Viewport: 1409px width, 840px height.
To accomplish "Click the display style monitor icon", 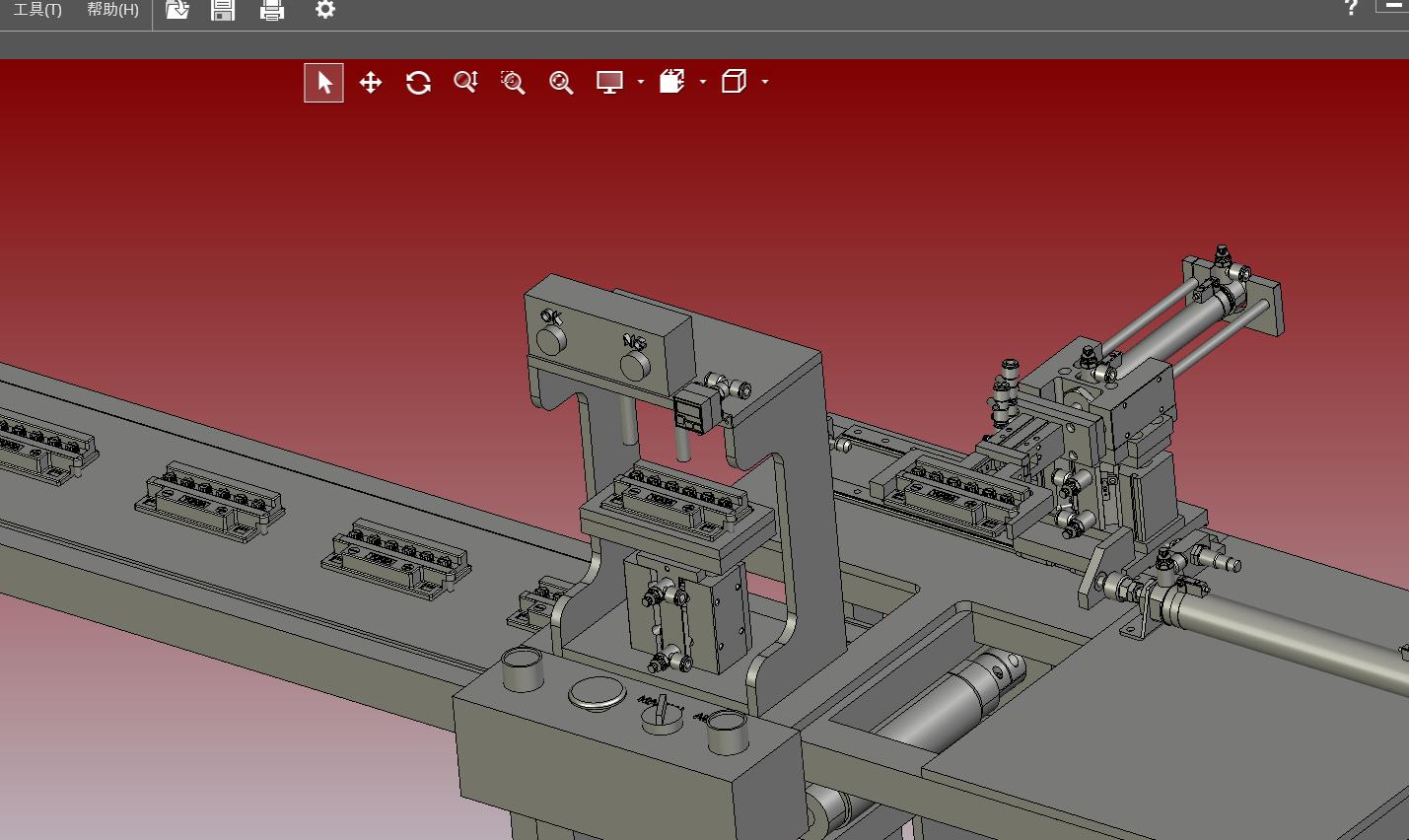I will click(610, 82).
